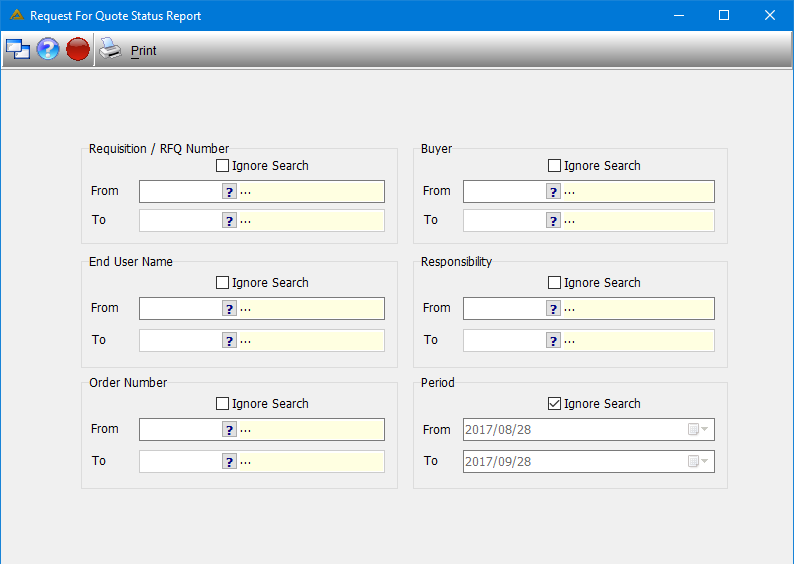Click the Print toolbar label
The width and height of the screenshot is (794, 564).
144,51
